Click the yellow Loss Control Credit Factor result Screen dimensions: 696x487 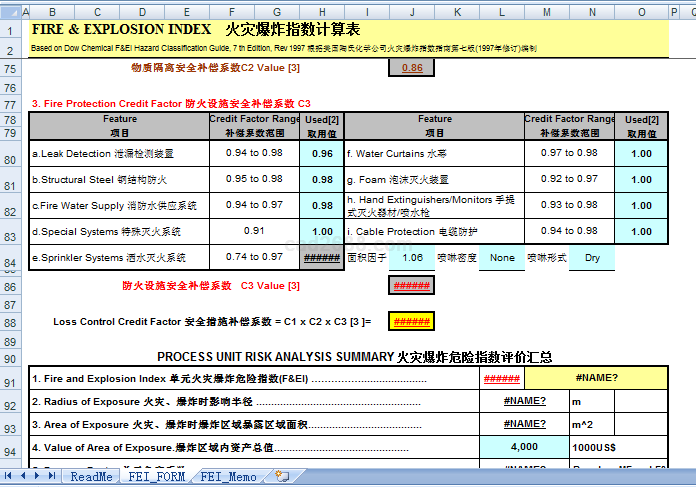pos(411,321)
